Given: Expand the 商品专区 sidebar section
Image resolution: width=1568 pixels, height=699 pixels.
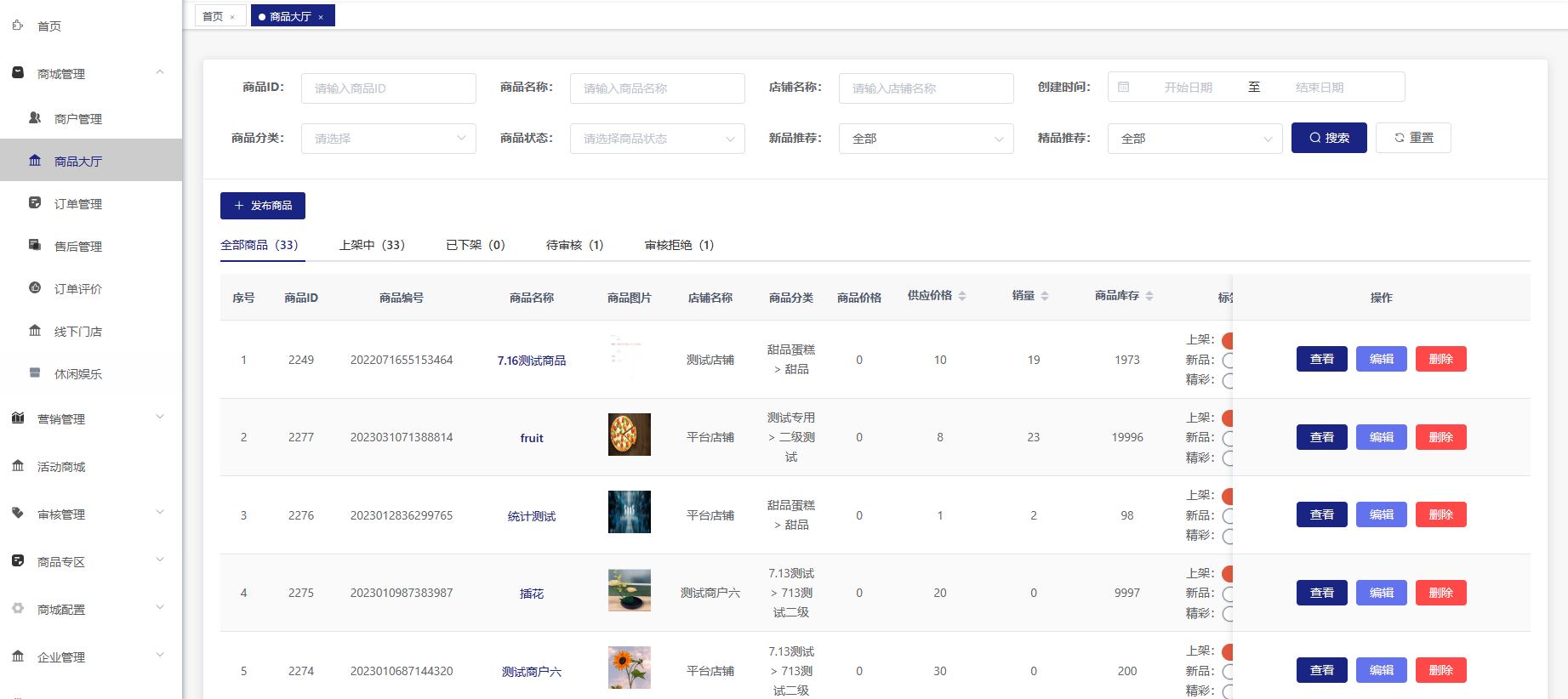Looking at the screenshot, I should tap(160, 560).
